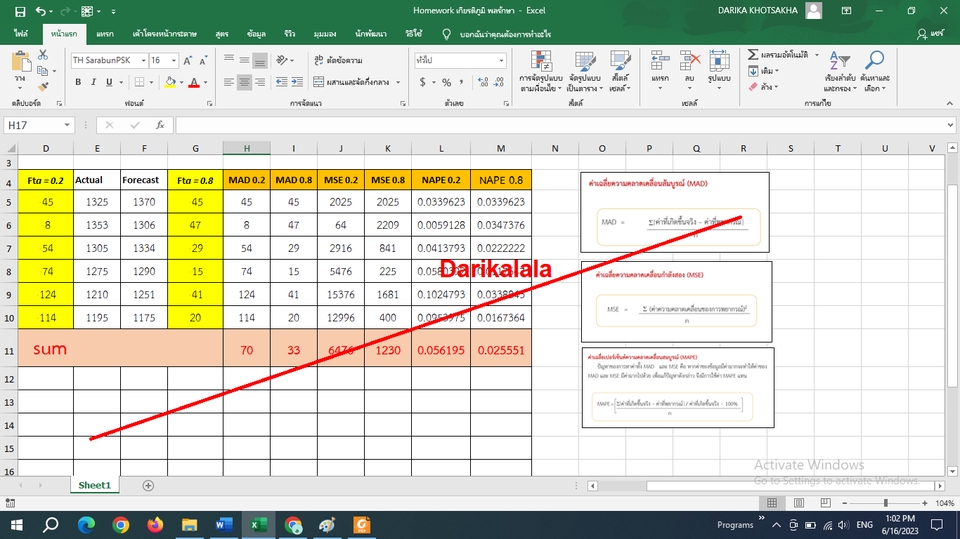Viewport: 960px width, 539px height.
Task: Click the MAD 0.2 header cell
Action: pyautogui.click(x=247, y=180)
